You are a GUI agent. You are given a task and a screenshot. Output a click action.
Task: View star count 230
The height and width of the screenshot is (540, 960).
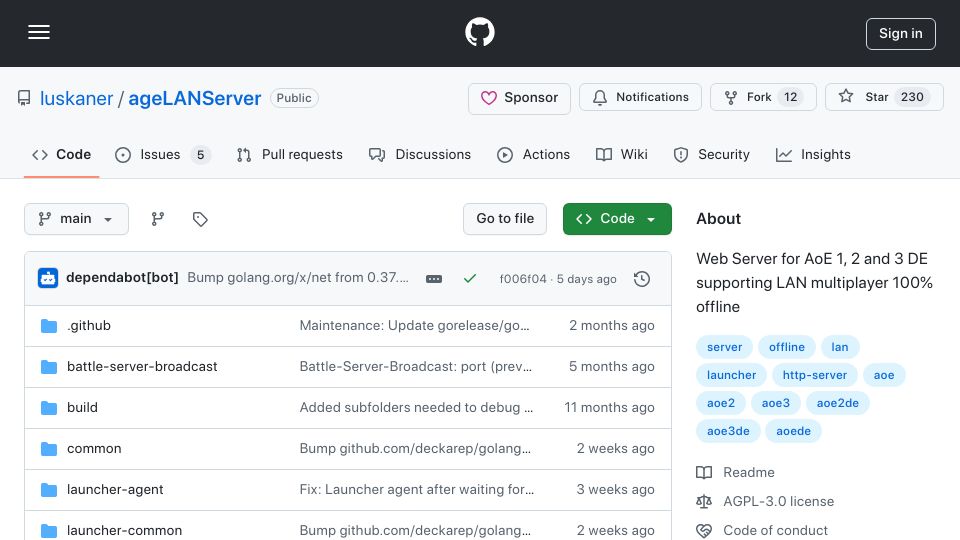[x=912, y=97]
